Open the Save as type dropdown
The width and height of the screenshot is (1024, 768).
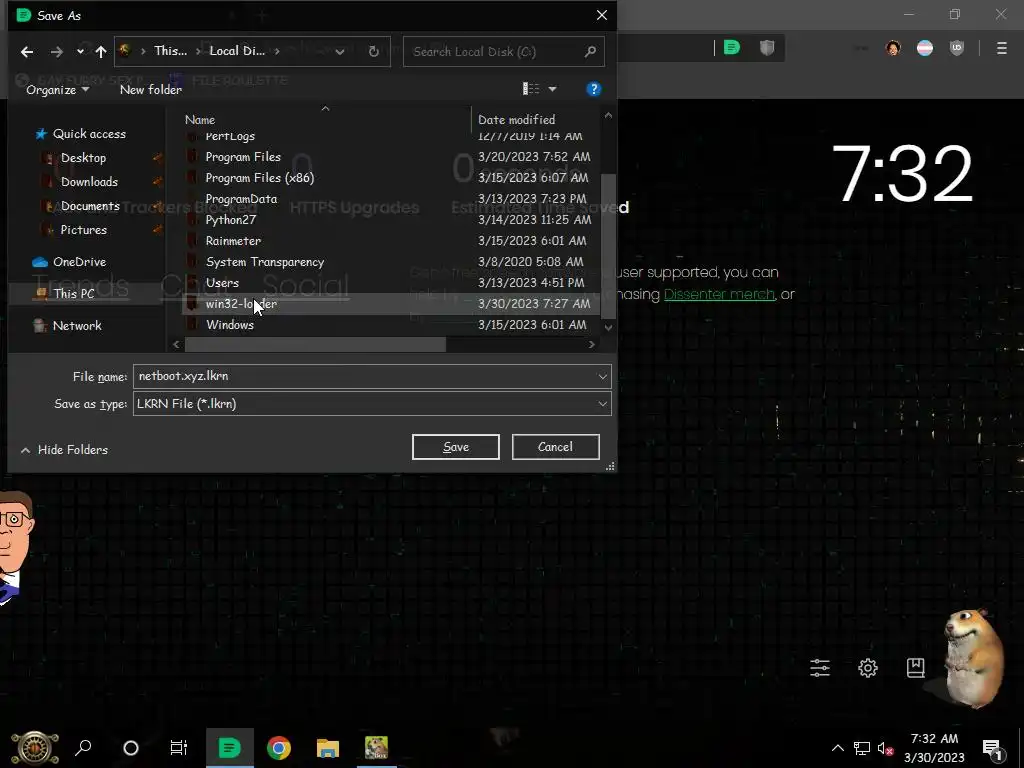pyautogui.click(x=372, y=404)
